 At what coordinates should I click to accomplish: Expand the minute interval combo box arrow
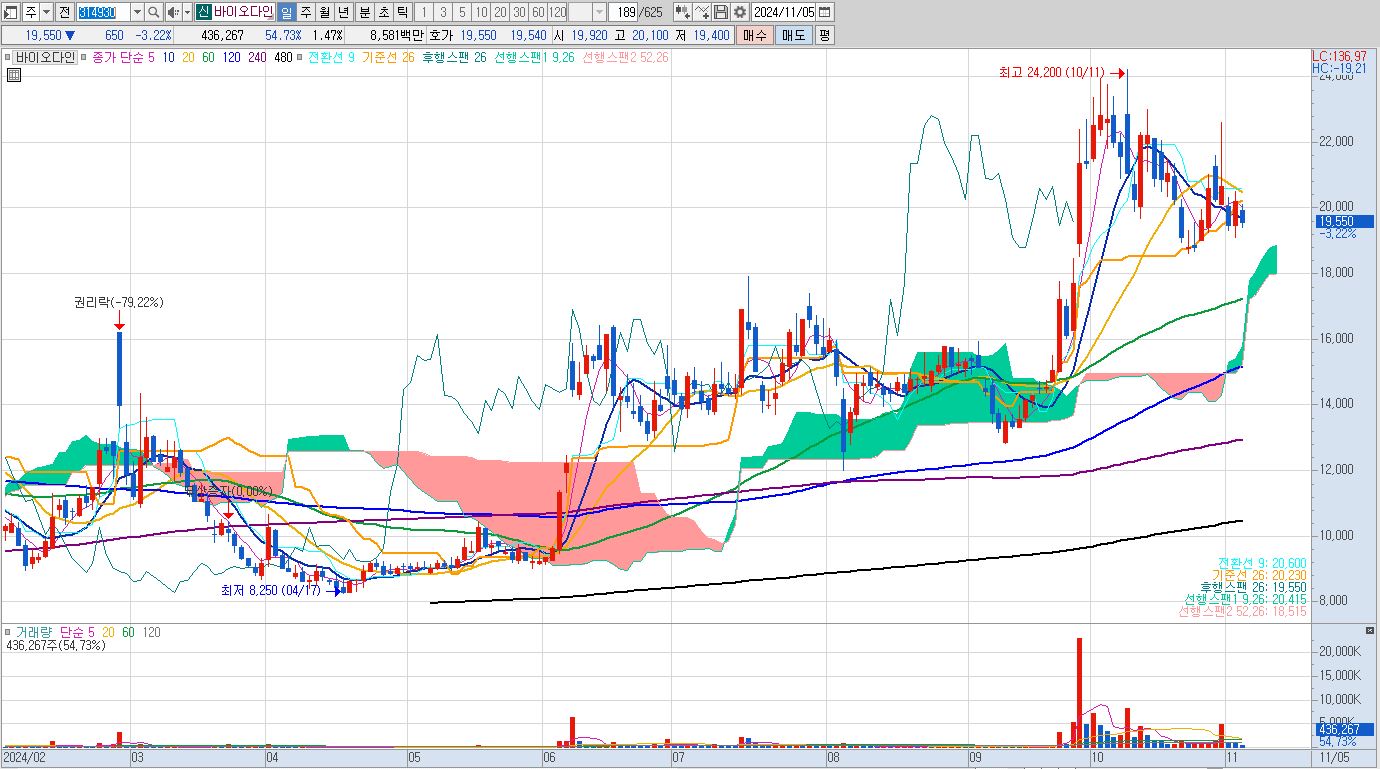[x=599, y=12]
